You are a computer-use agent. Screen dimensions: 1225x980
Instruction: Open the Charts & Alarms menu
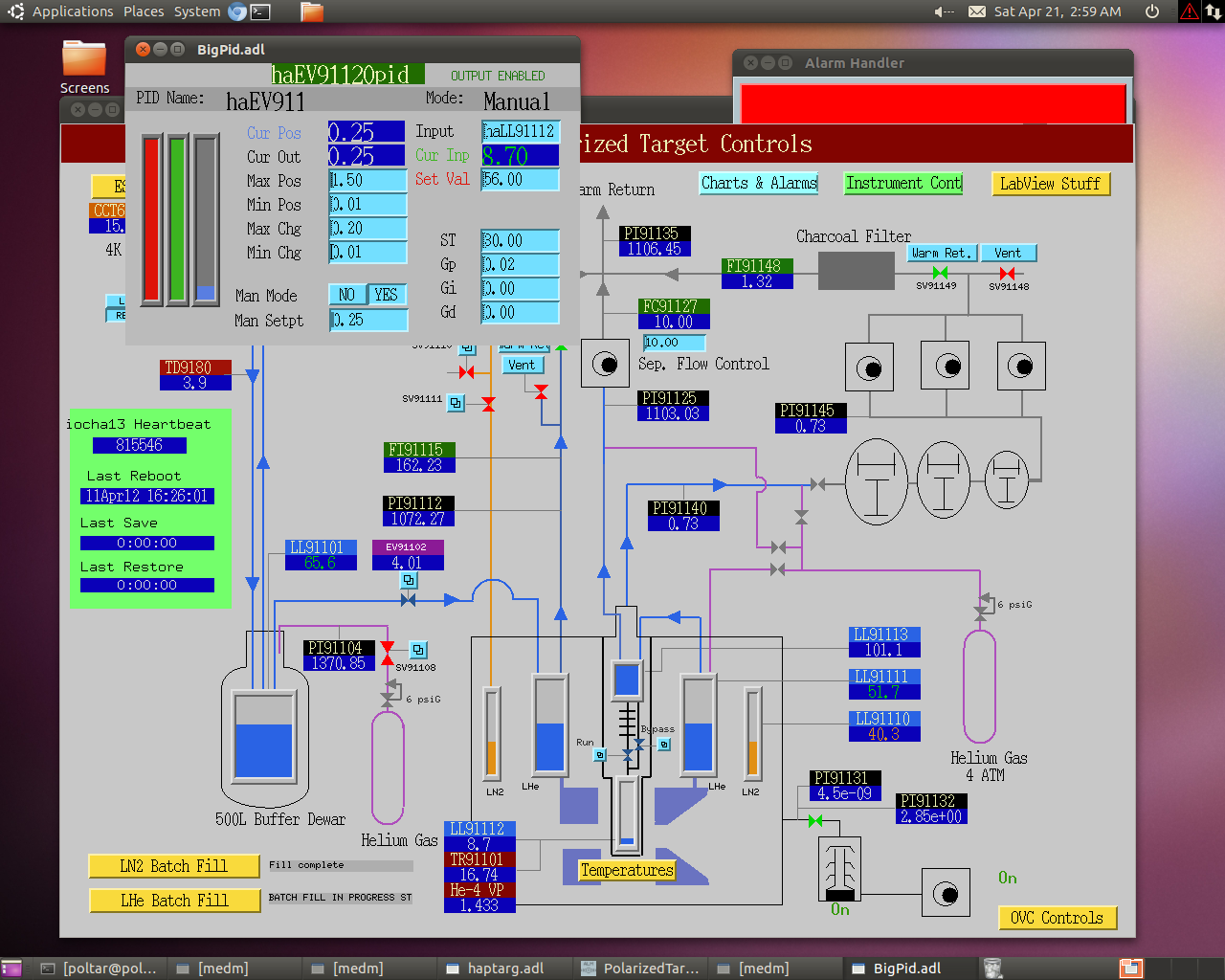pos(760,183)
